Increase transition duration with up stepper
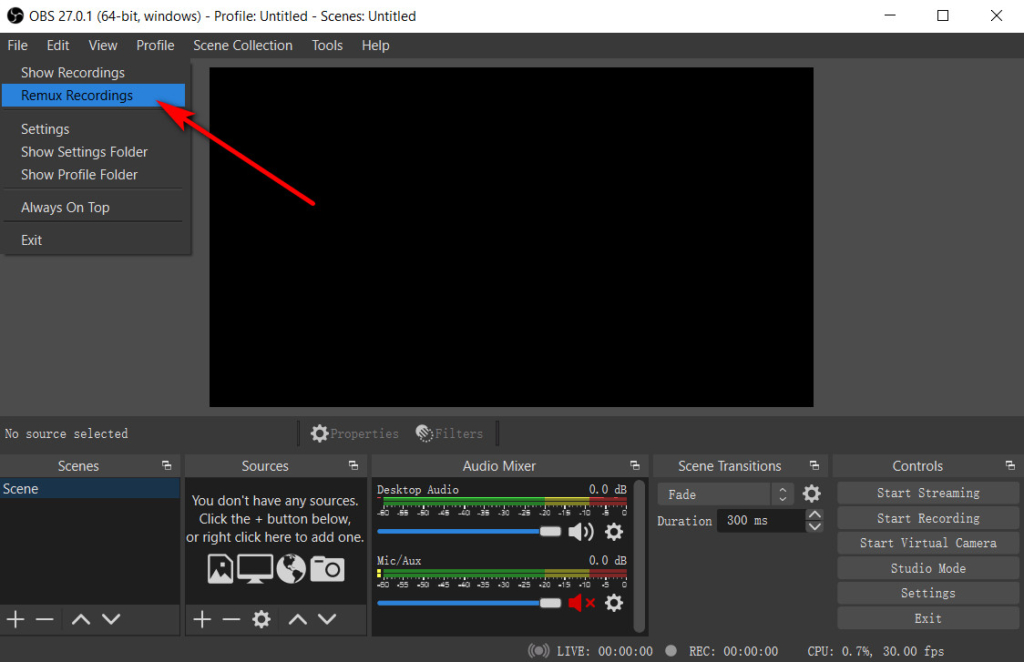 point(815,514)
